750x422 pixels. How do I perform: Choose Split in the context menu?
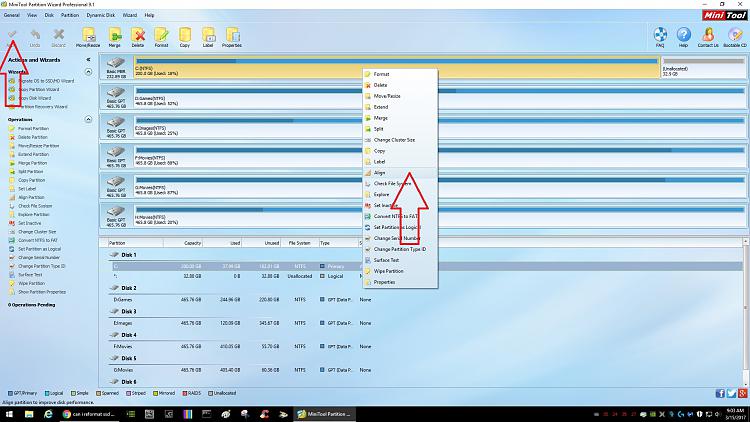pyautogui.click(x=400, y=129)
